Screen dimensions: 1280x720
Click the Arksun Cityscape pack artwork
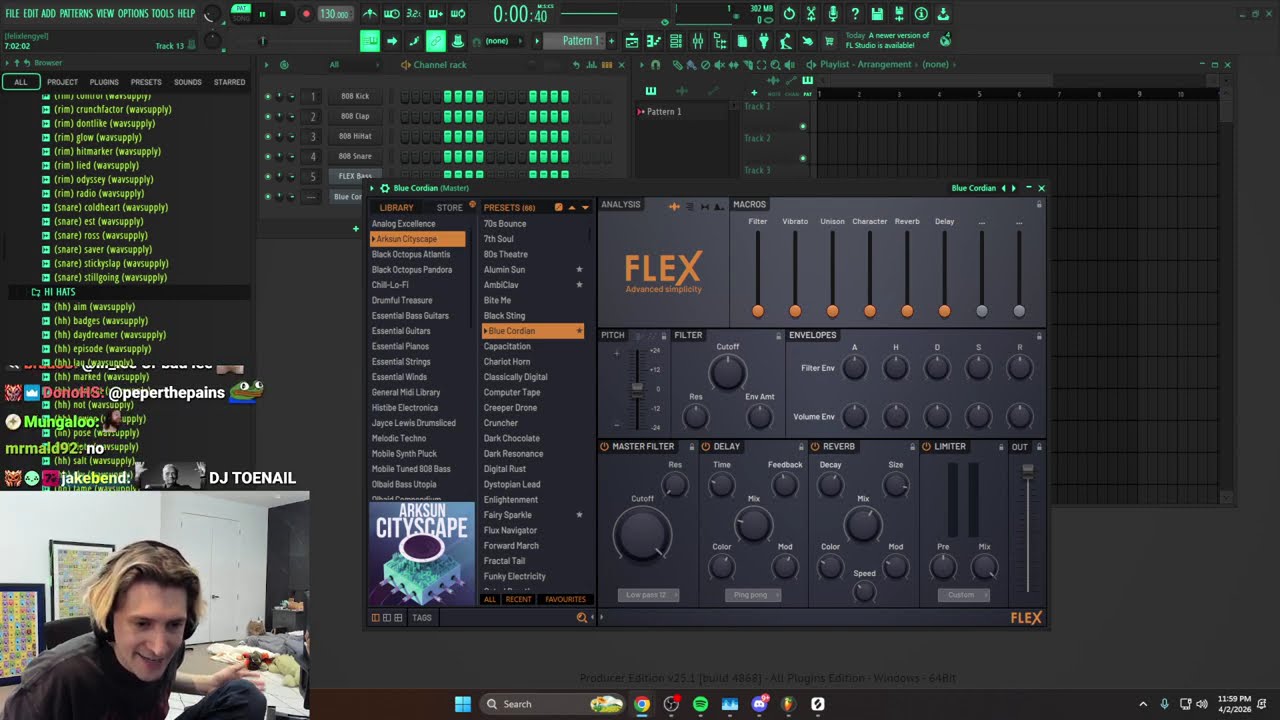[x=422, y=554]
